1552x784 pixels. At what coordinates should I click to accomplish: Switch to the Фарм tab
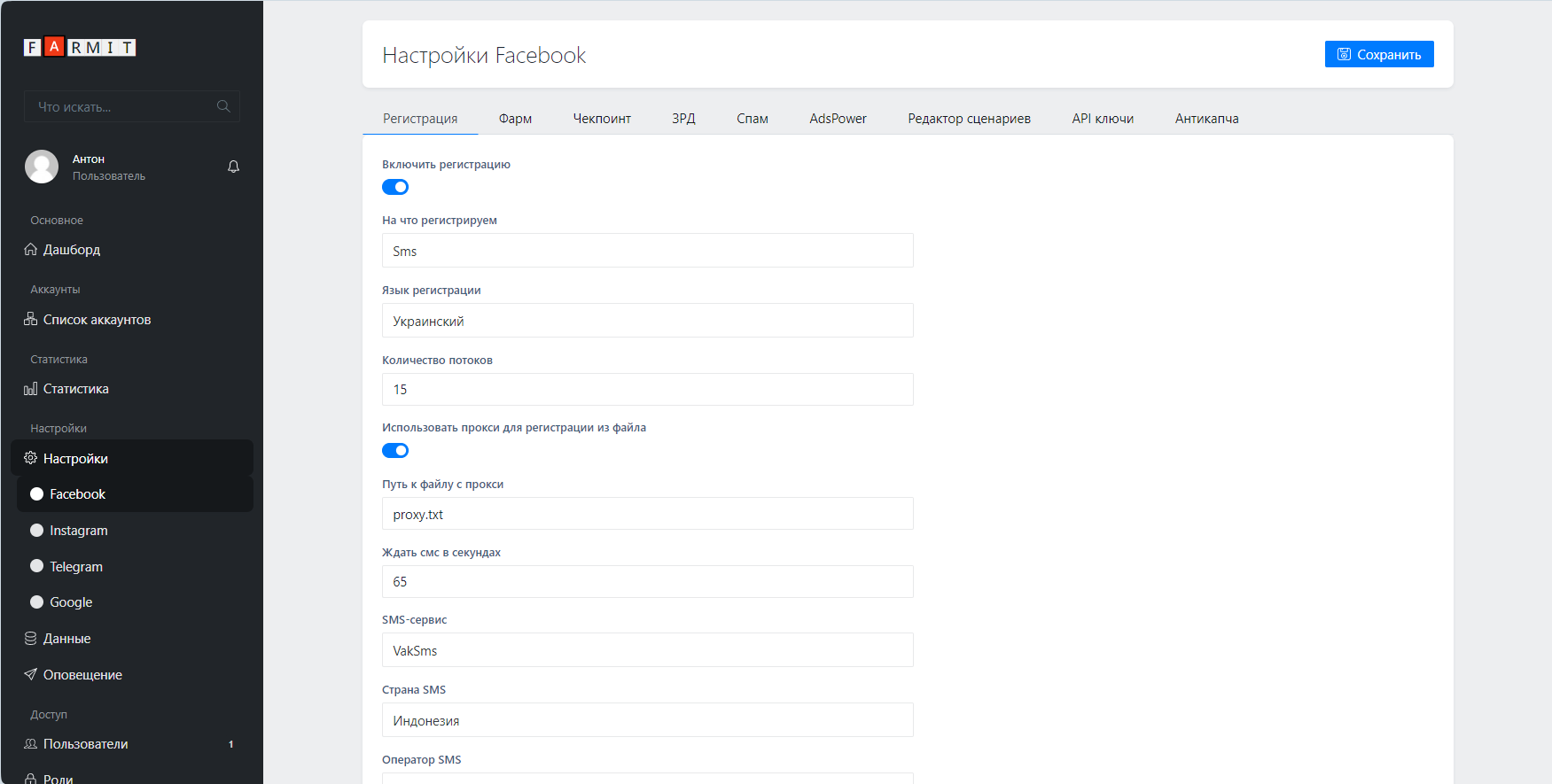515,119
